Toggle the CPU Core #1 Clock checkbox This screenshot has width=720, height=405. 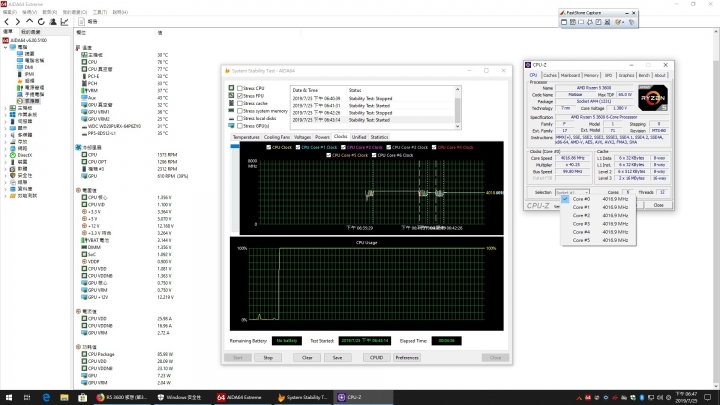click(x=298, y=147)
